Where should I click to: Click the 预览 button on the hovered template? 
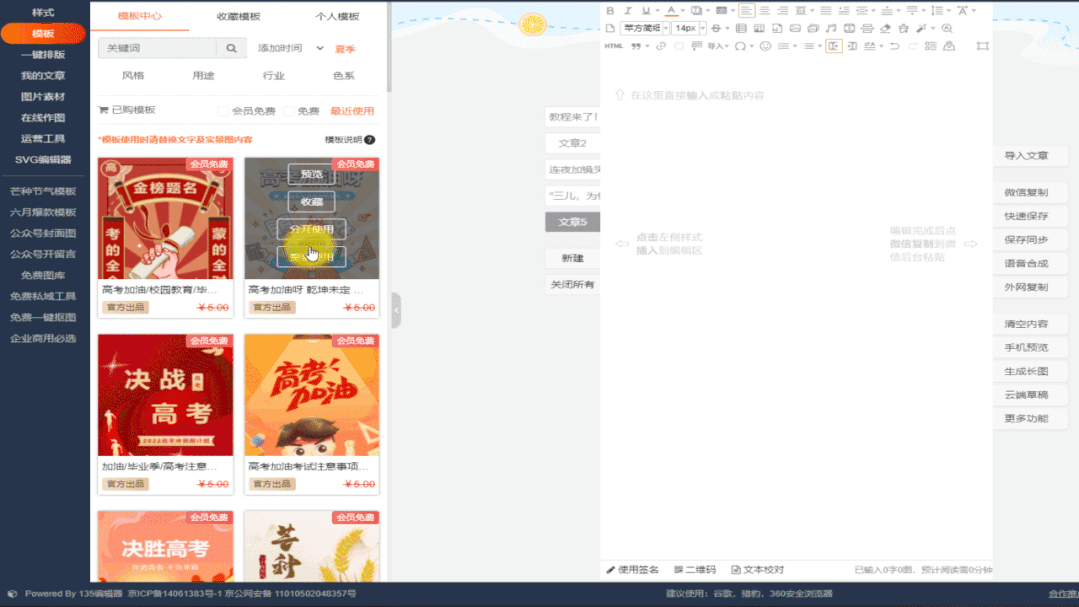pyautogui.click(x=312, y=174)
